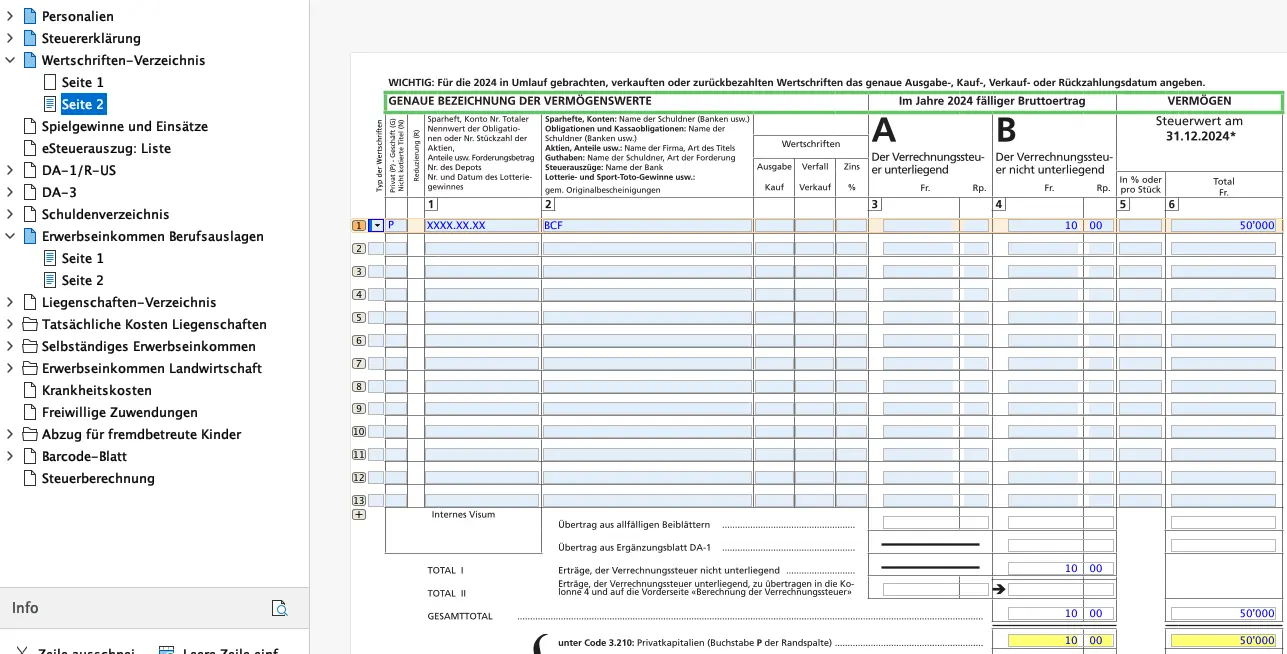Click the row 1 number button
This screenshot has height=654, width=1287.
[359, 226]
